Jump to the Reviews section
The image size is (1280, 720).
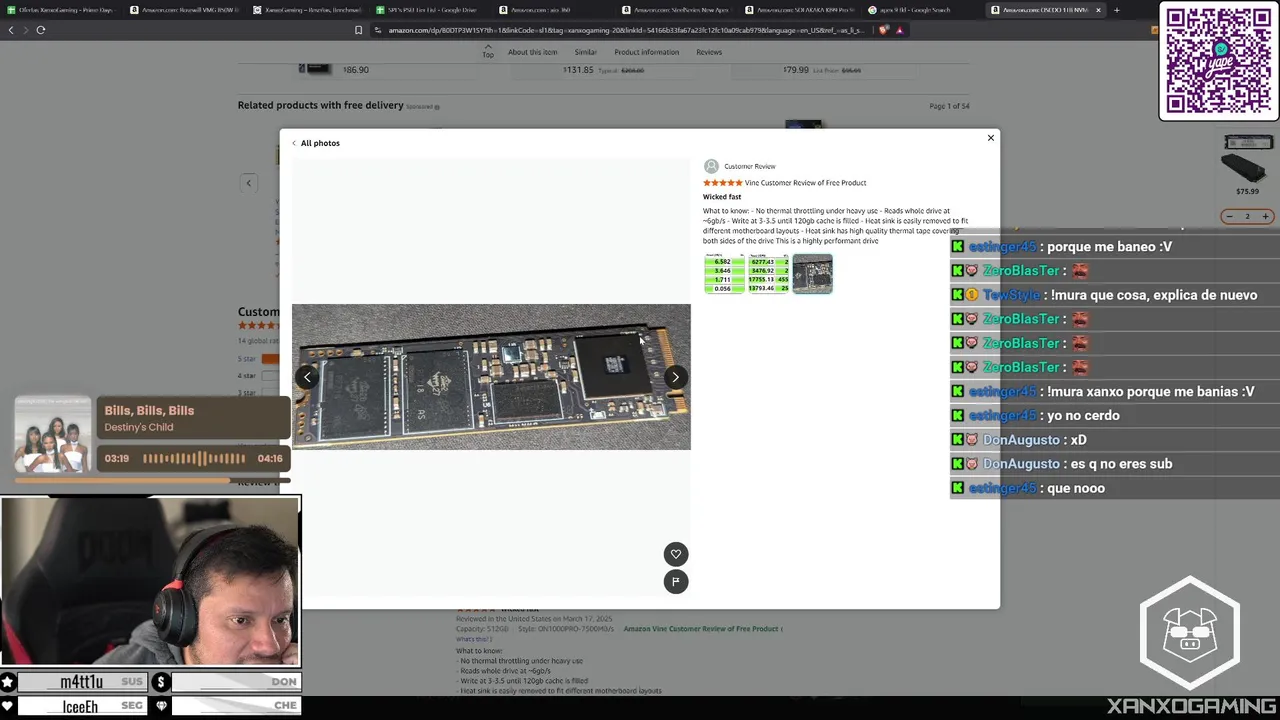709,52
